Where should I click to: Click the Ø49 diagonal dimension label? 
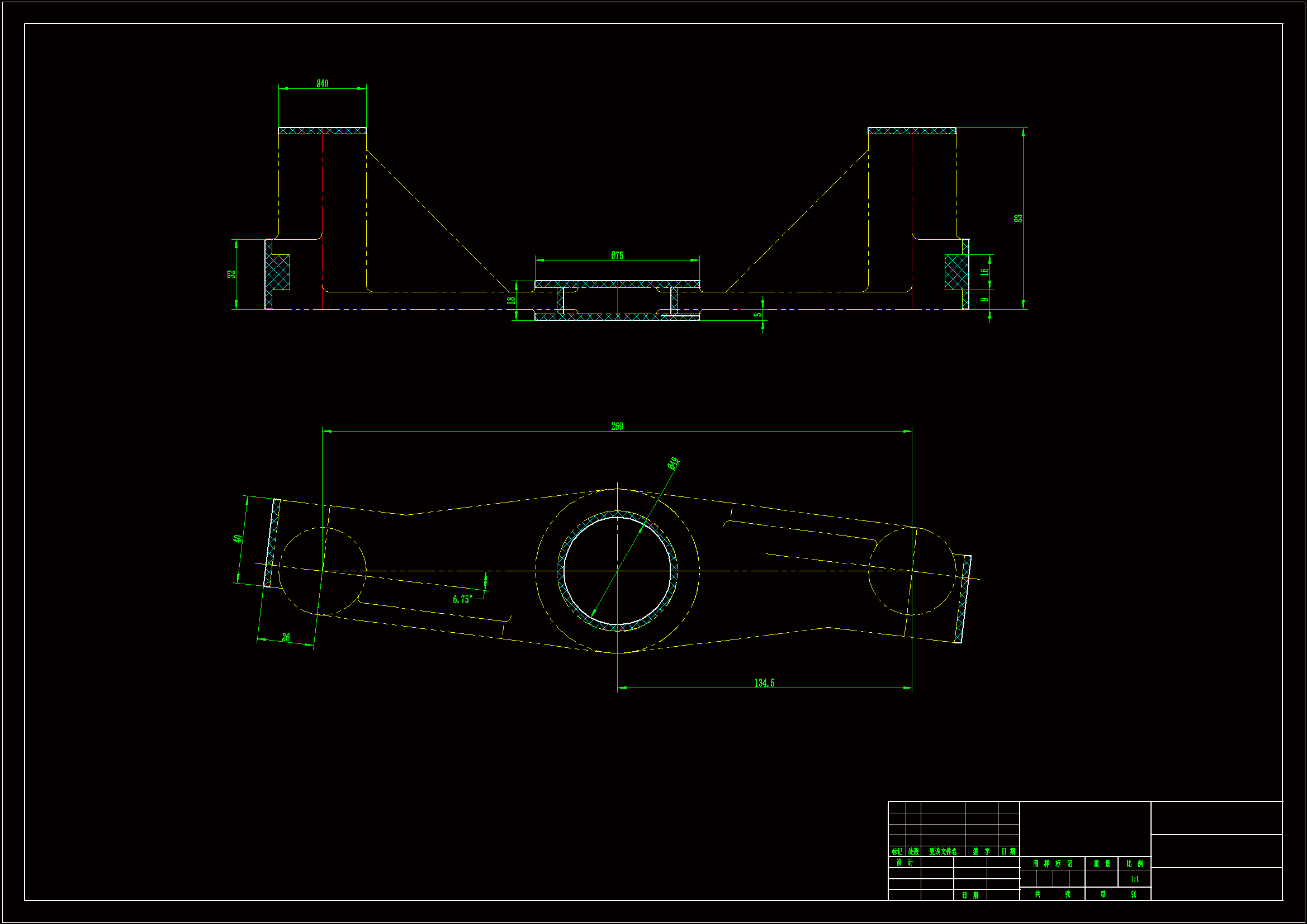(x=674, y=463)
